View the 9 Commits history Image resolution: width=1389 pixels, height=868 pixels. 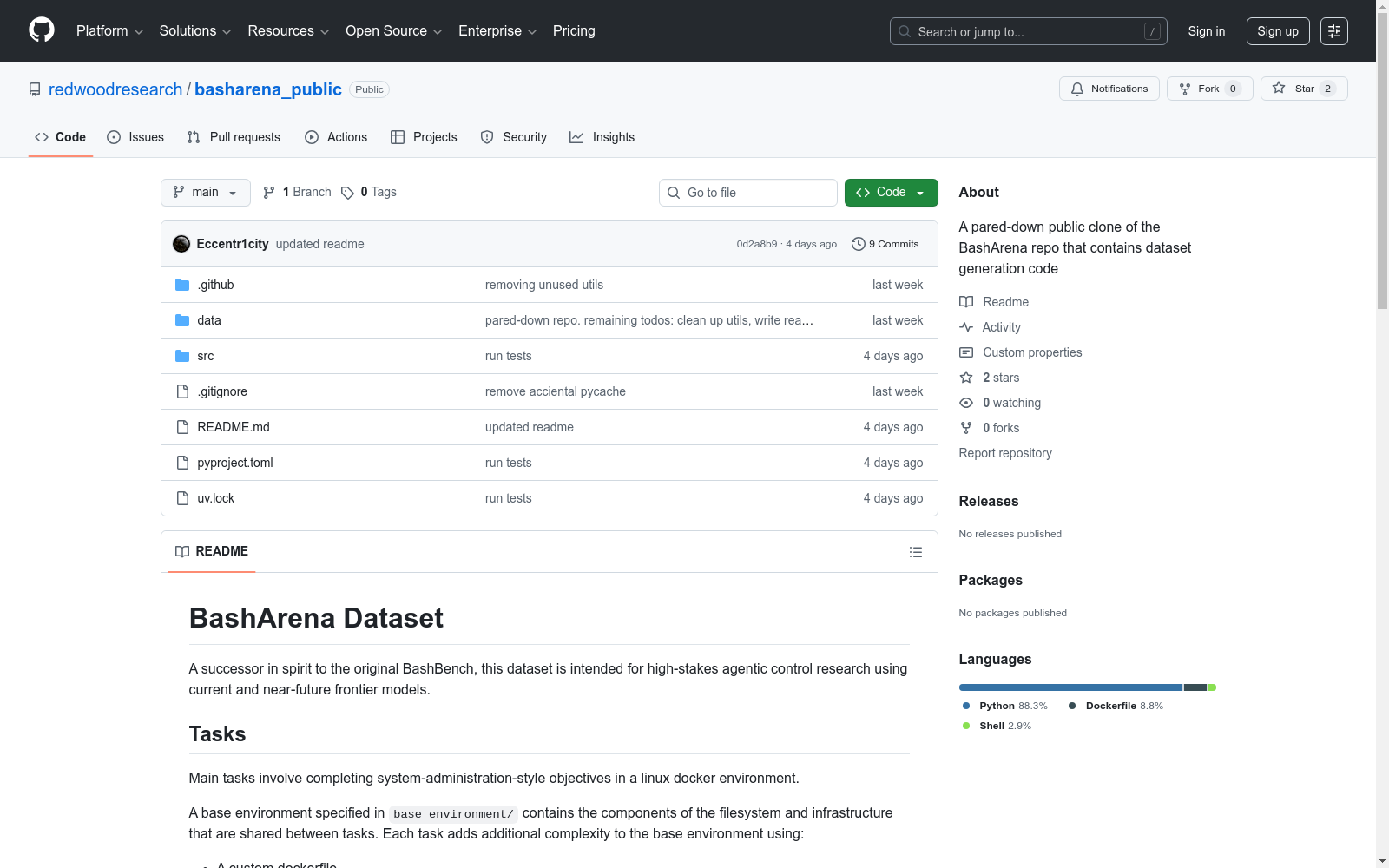(x=885, y=244)
